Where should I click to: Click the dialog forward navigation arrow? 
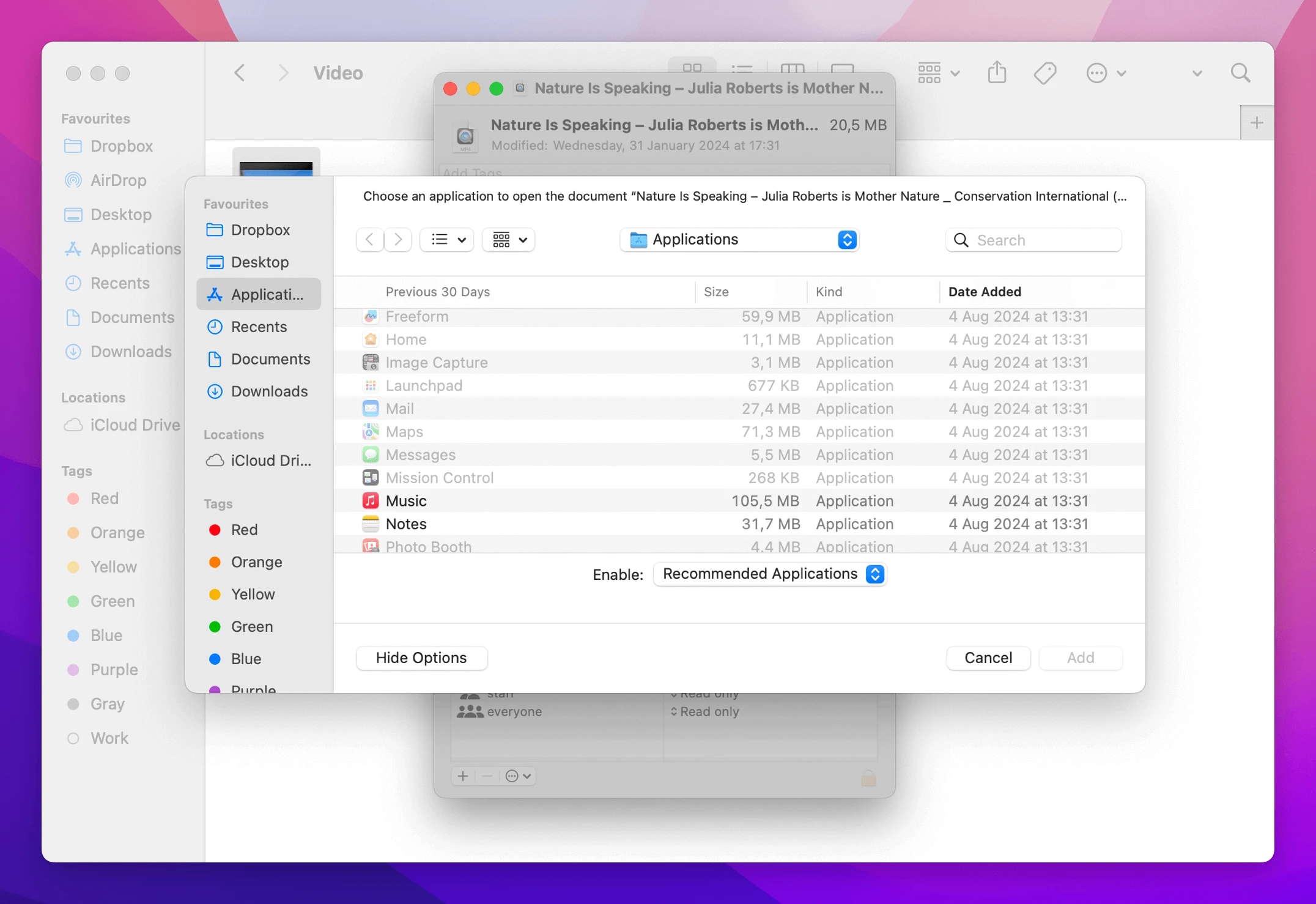398,239
